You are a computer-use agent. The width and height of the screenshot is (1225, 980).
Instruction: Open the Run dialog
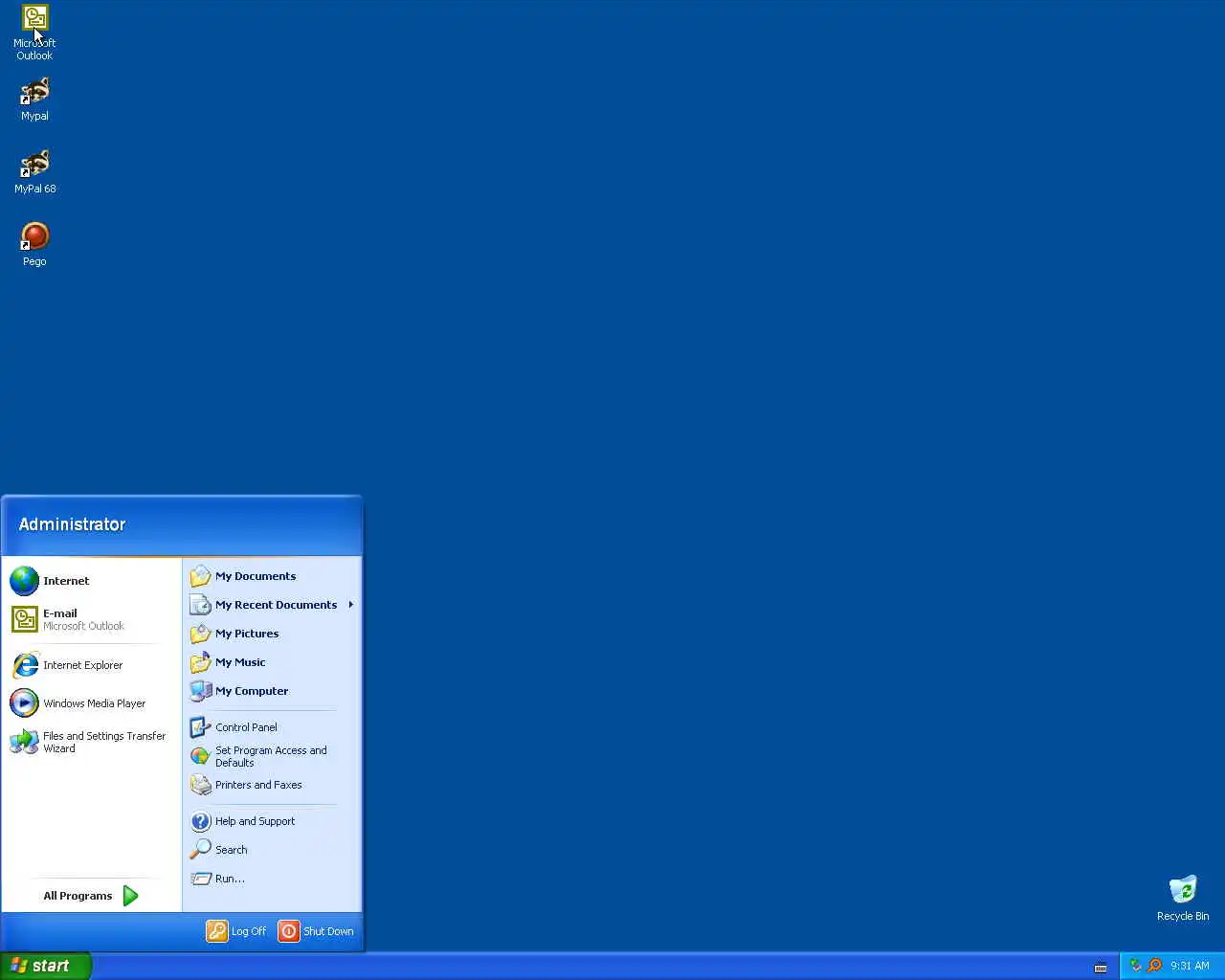(x=272, y=879)
